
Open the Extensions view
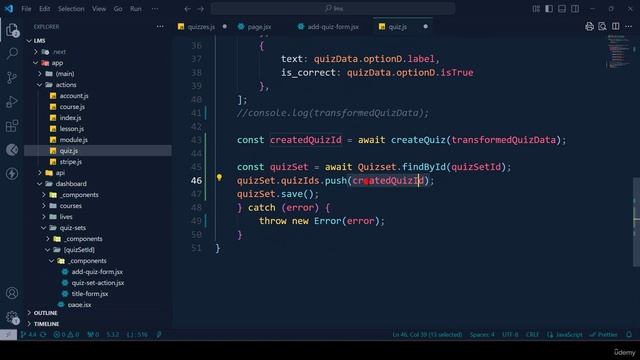[x=12, y=126]
